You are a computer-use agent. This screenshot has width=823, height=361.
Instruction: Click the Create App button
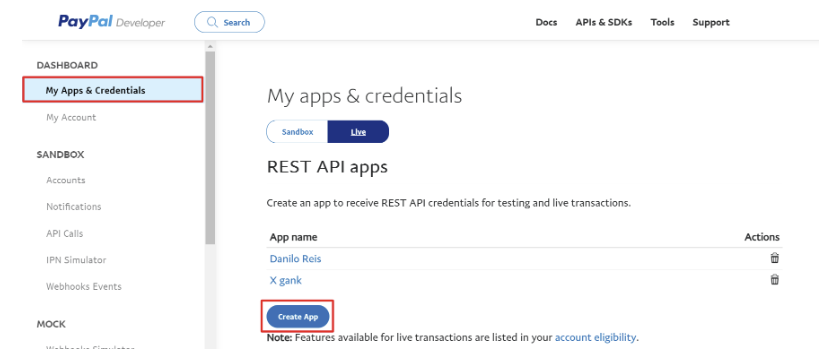[x=298, y=316]
